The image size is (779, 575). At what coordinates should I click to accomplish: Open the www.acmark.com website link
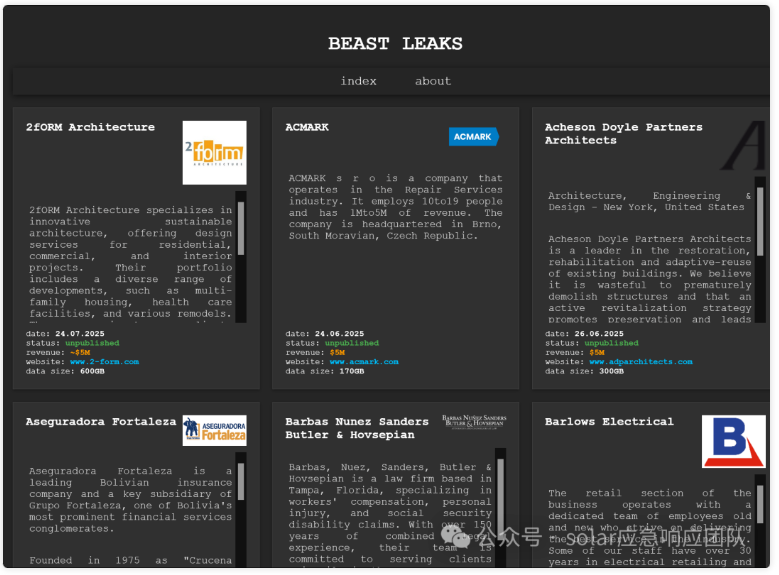364,362
